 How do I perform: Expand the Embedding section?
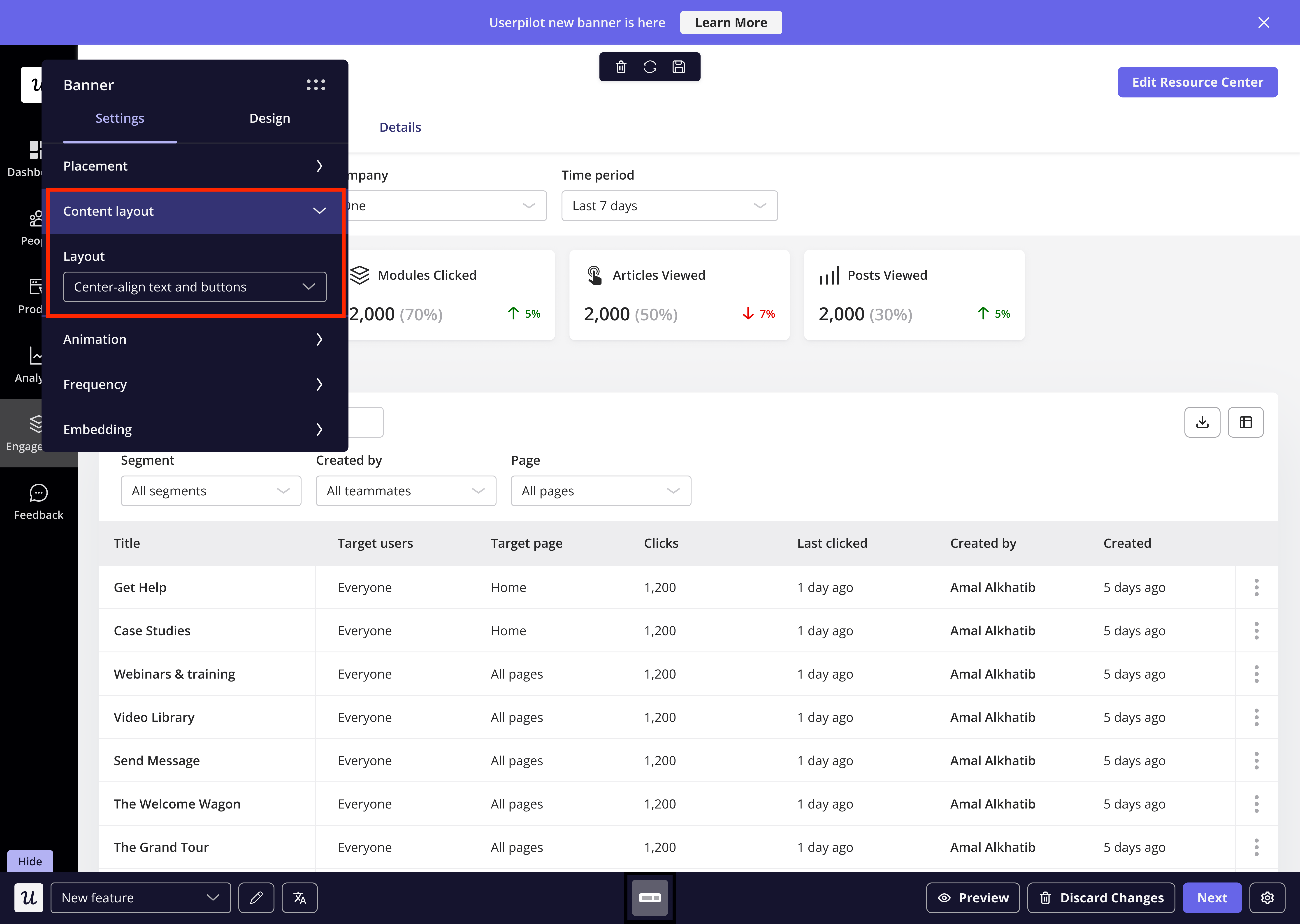coord(195,430)
